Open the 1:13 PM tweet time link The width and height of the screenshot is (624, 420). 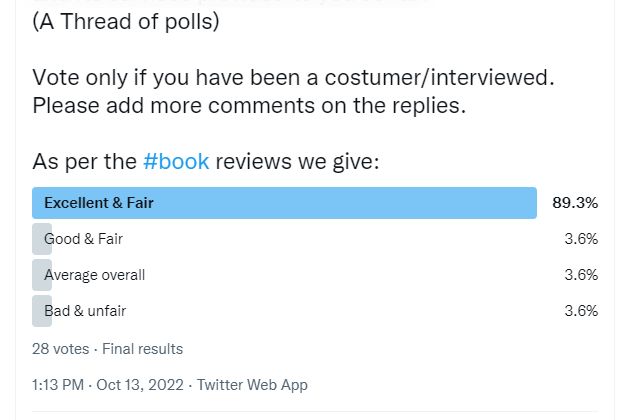click(59, 385)
